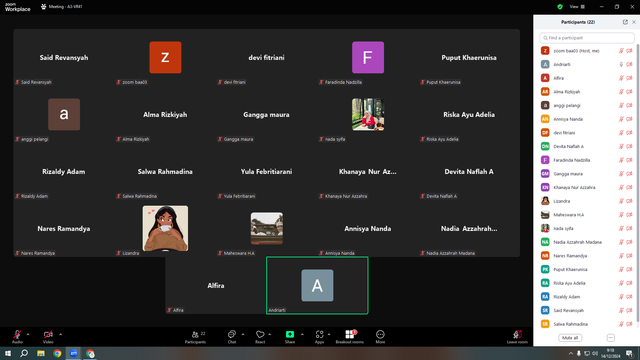Toggle anggi pelangi's microphone icon in list
The width and height of the screenshot is (640, 360).
[x=621, y=105]
